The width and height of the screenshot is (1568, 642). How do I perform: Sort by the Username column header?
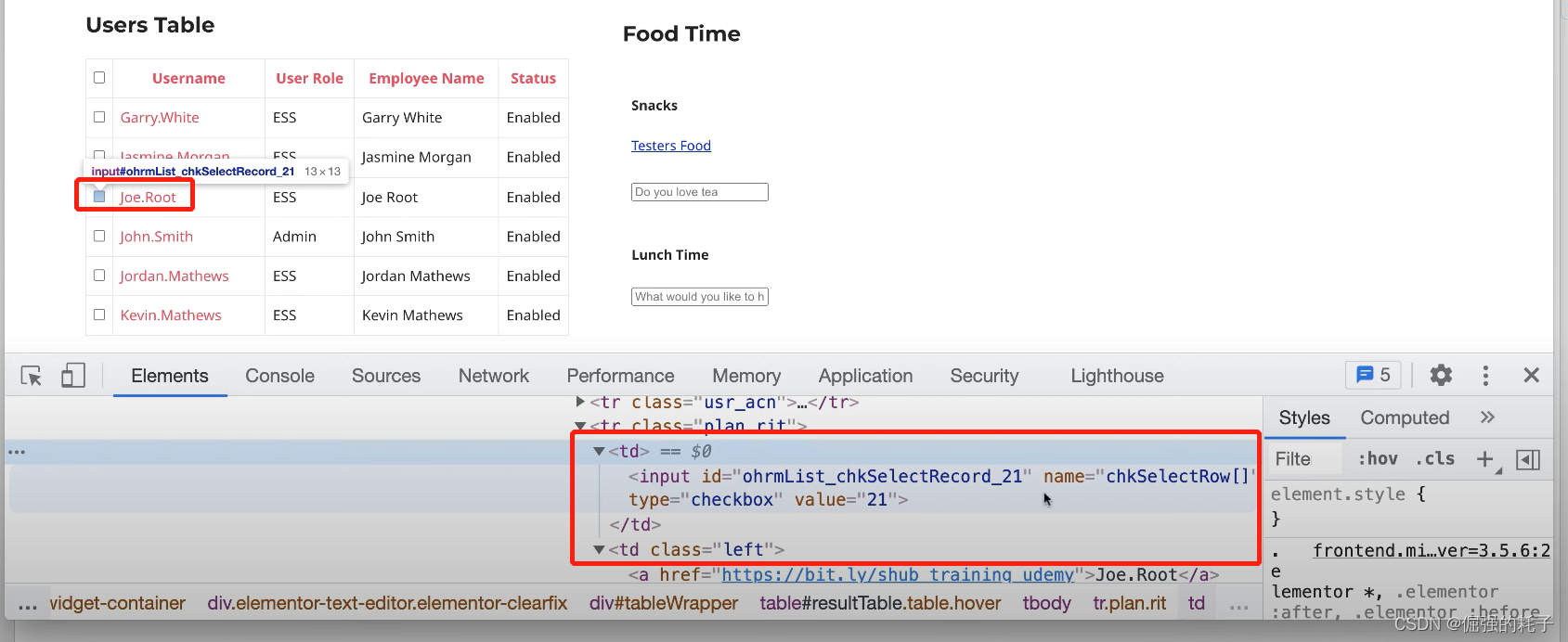click(188, 79)
